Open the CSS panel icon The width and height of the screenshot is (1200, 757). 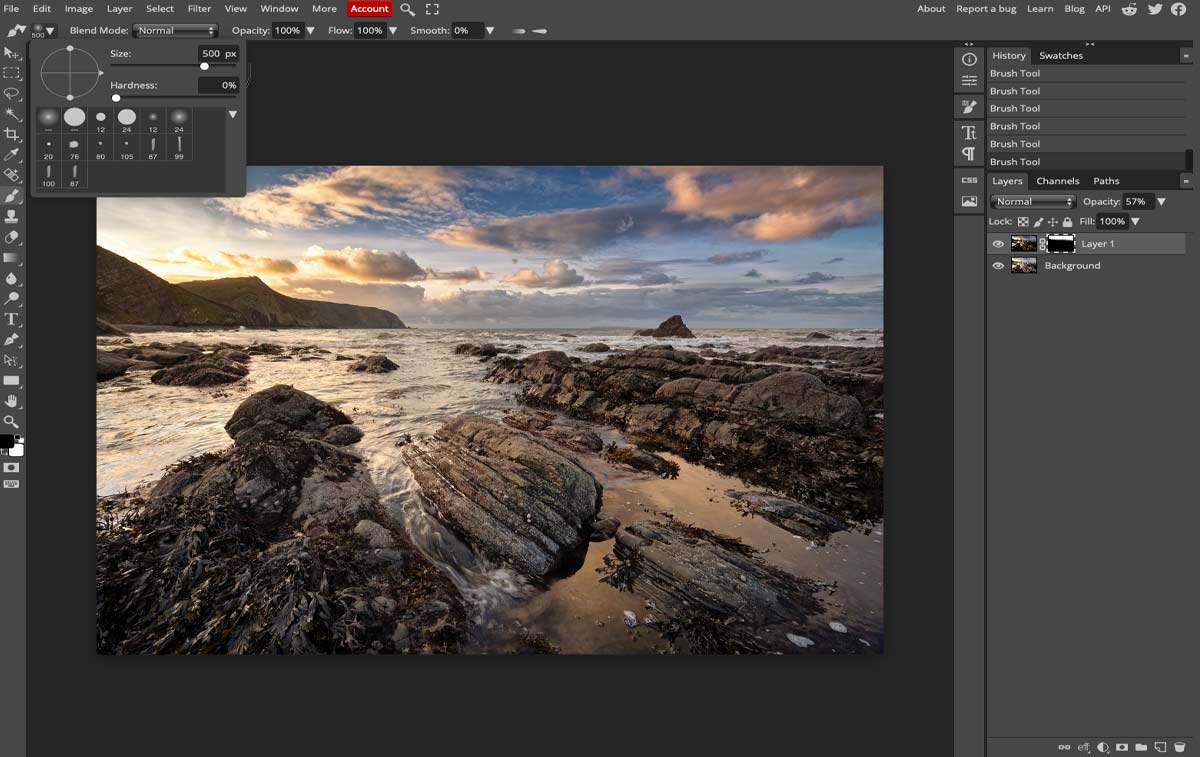point(969,180)
